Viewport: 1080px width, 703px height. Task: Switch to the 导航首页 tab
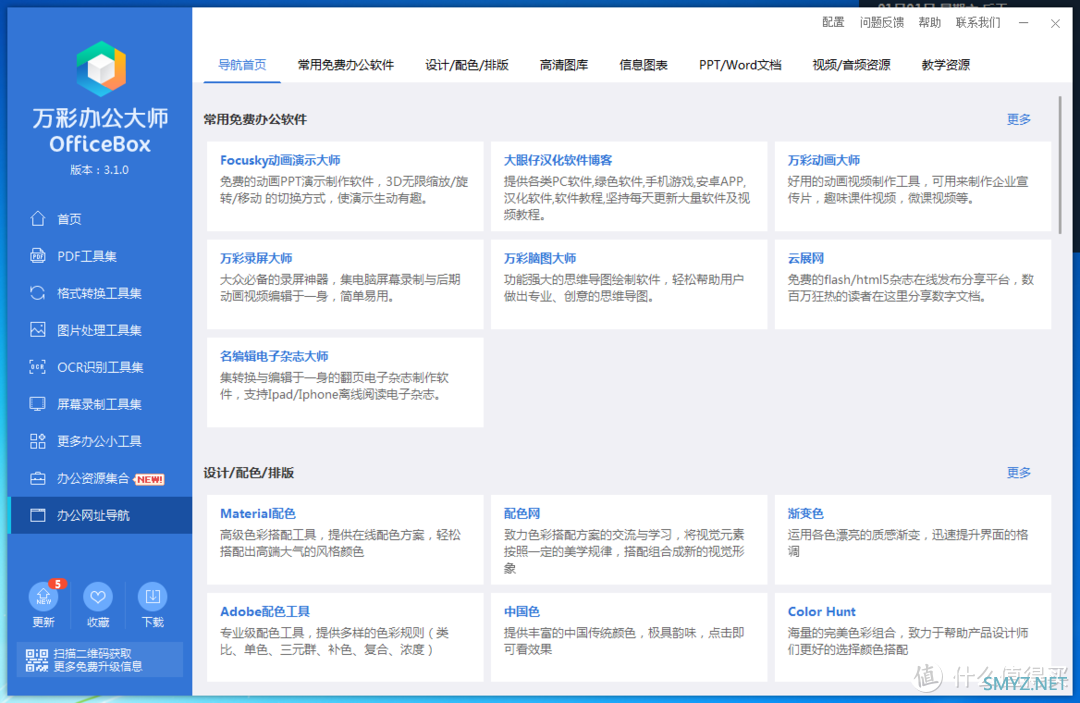coord(242,65)
